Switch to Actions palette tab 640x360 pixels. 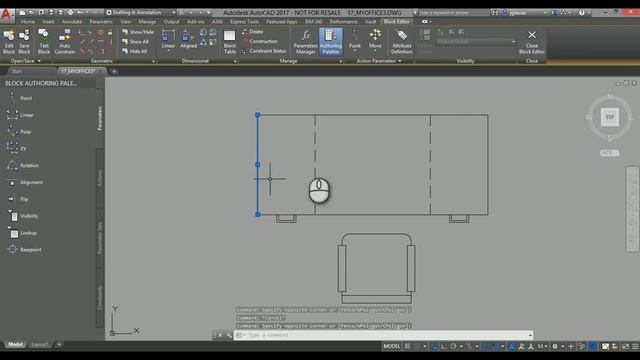tap(100, 178)
